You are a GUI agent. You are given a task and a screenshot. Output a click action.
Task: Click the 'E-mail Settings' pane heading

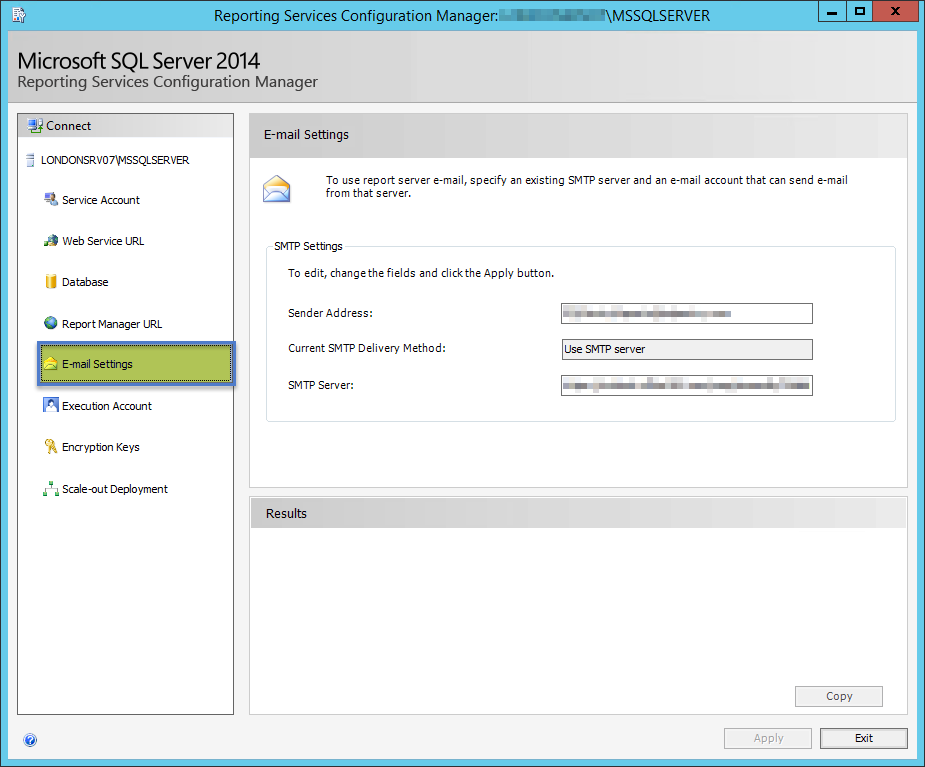pos(306,135)
